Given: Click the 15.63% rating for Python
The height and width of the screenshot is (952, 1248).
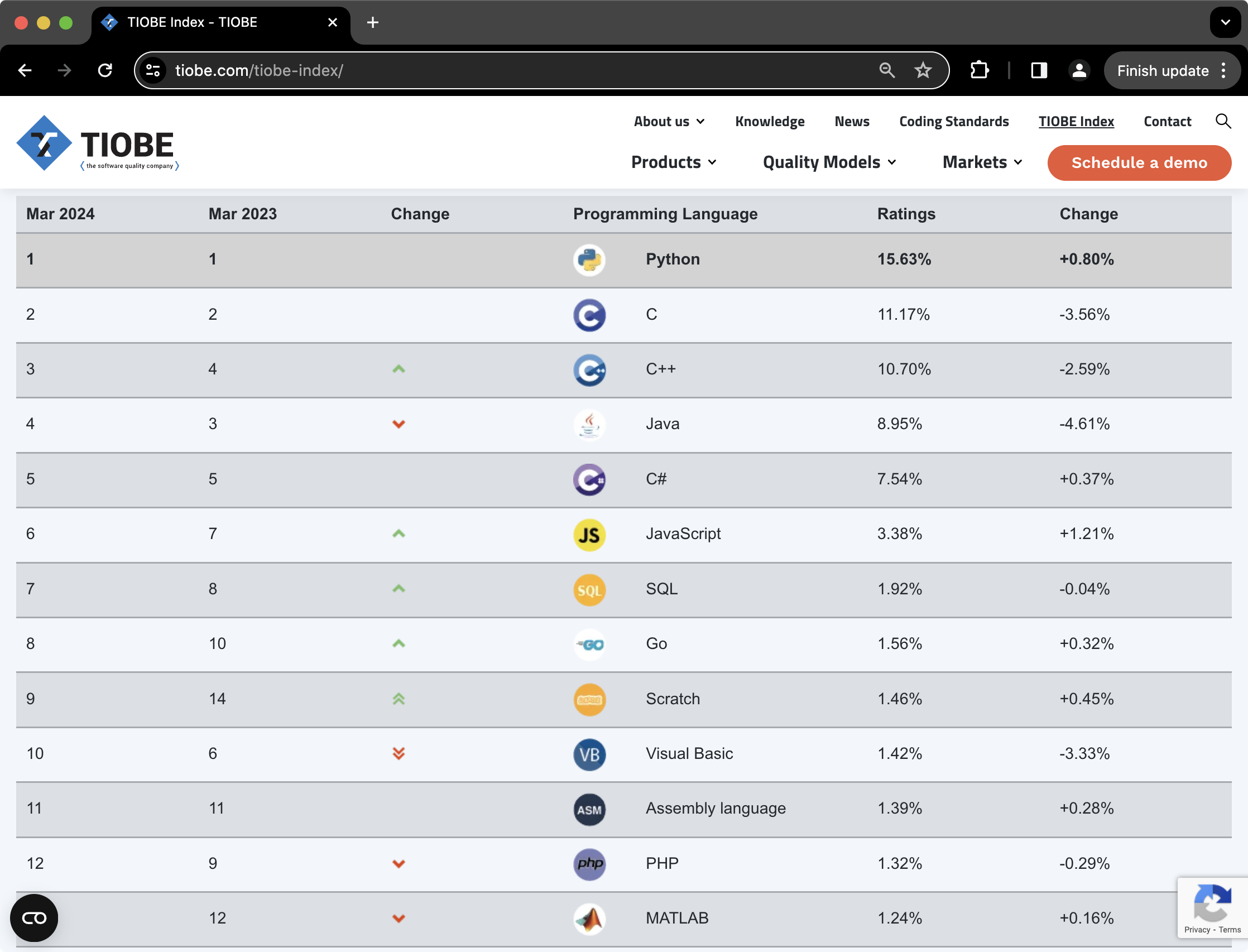Looking at the screenshot, I should [x=904, y=259].
